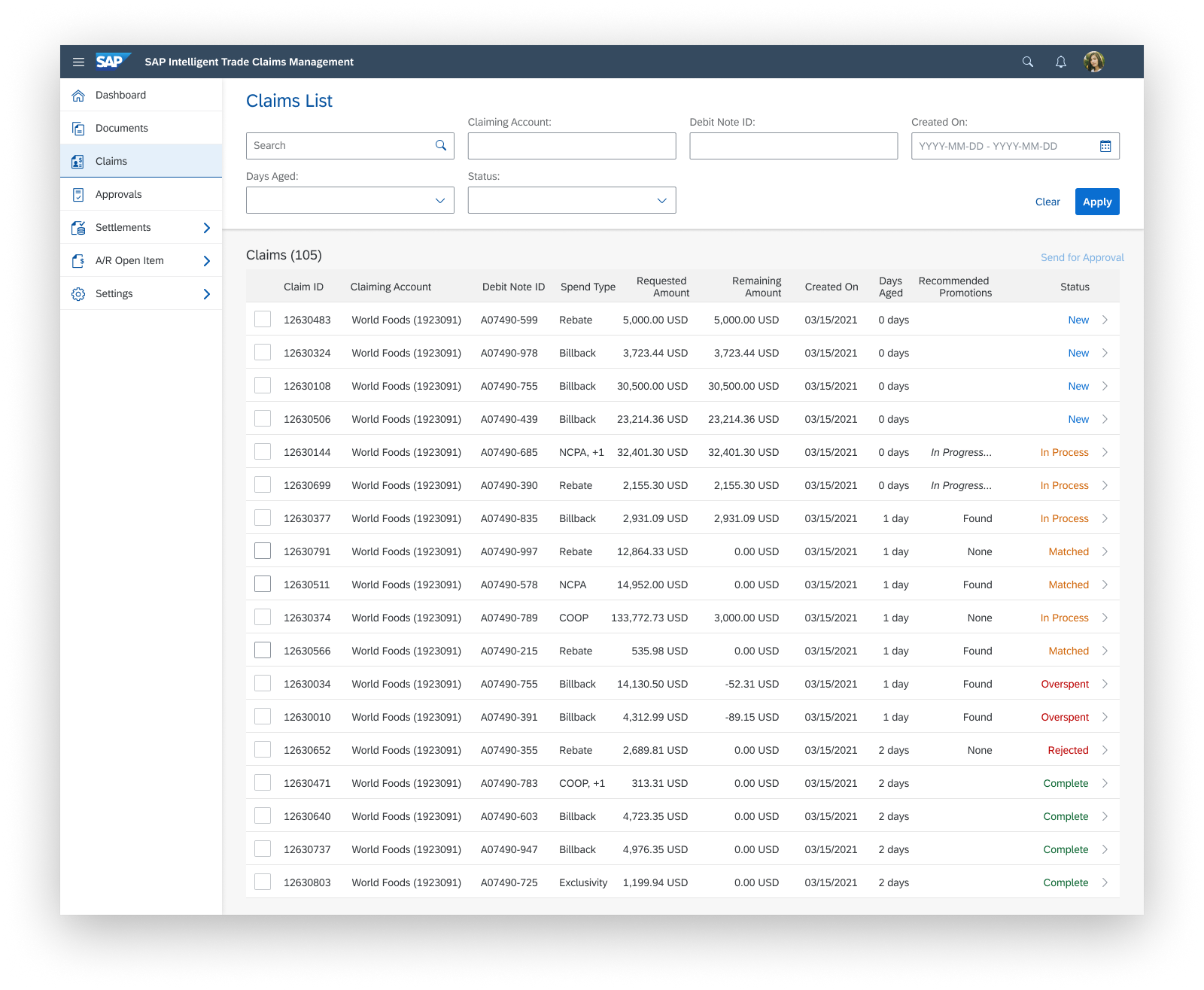Select Claims in the sidebar
The width and height of the screenshot is (1204, 990).
(141, 161)
